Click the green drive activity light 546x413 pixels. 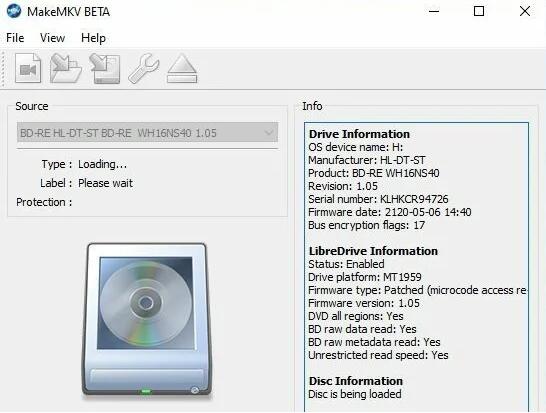[146, 392]
